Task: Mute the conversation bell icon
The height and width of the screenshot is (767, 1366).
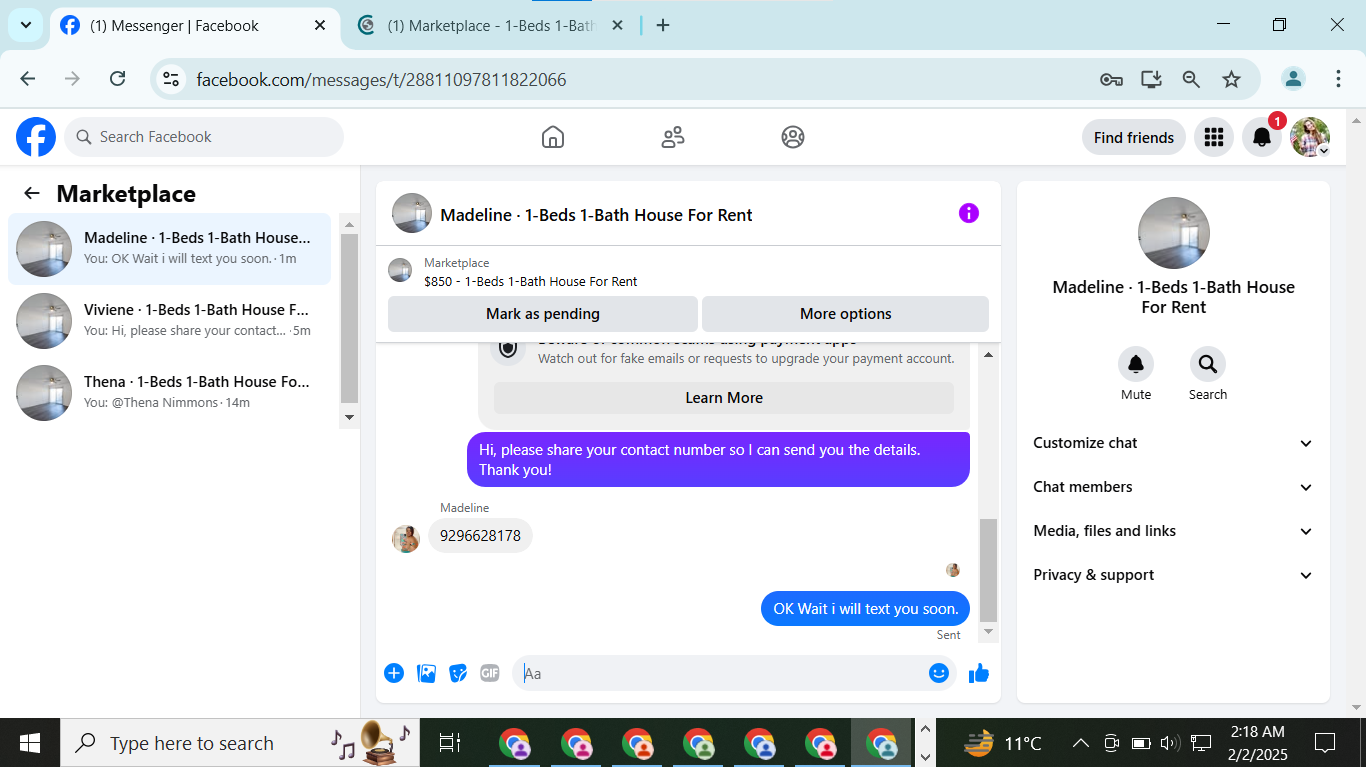Action: click(x=1136, y=364)
